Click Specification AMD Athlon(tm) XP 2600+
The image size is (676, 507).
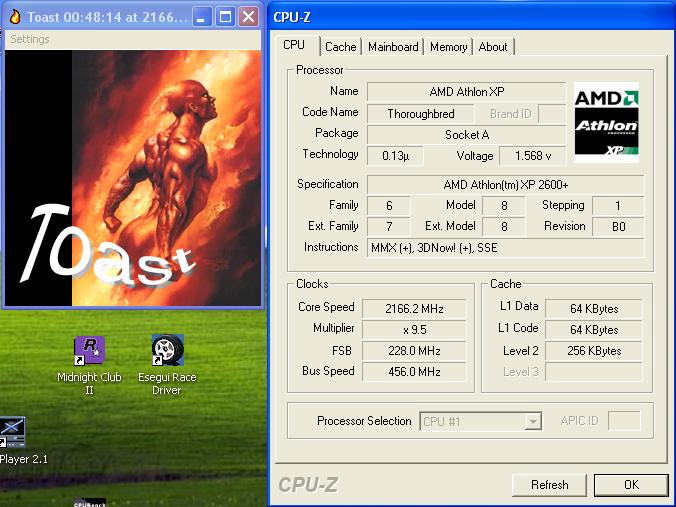click(506, 185)
